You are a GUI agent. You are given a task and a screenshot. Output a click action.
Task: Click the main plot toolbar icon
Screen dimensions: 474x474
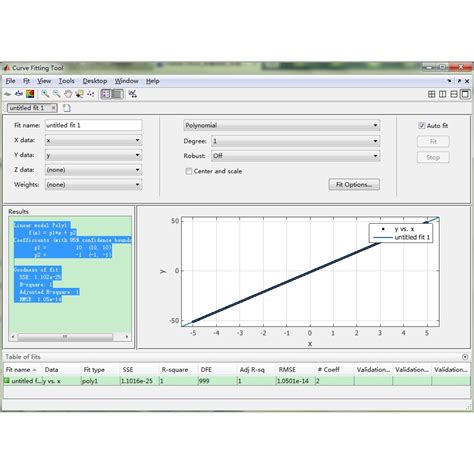click(7, 94)
